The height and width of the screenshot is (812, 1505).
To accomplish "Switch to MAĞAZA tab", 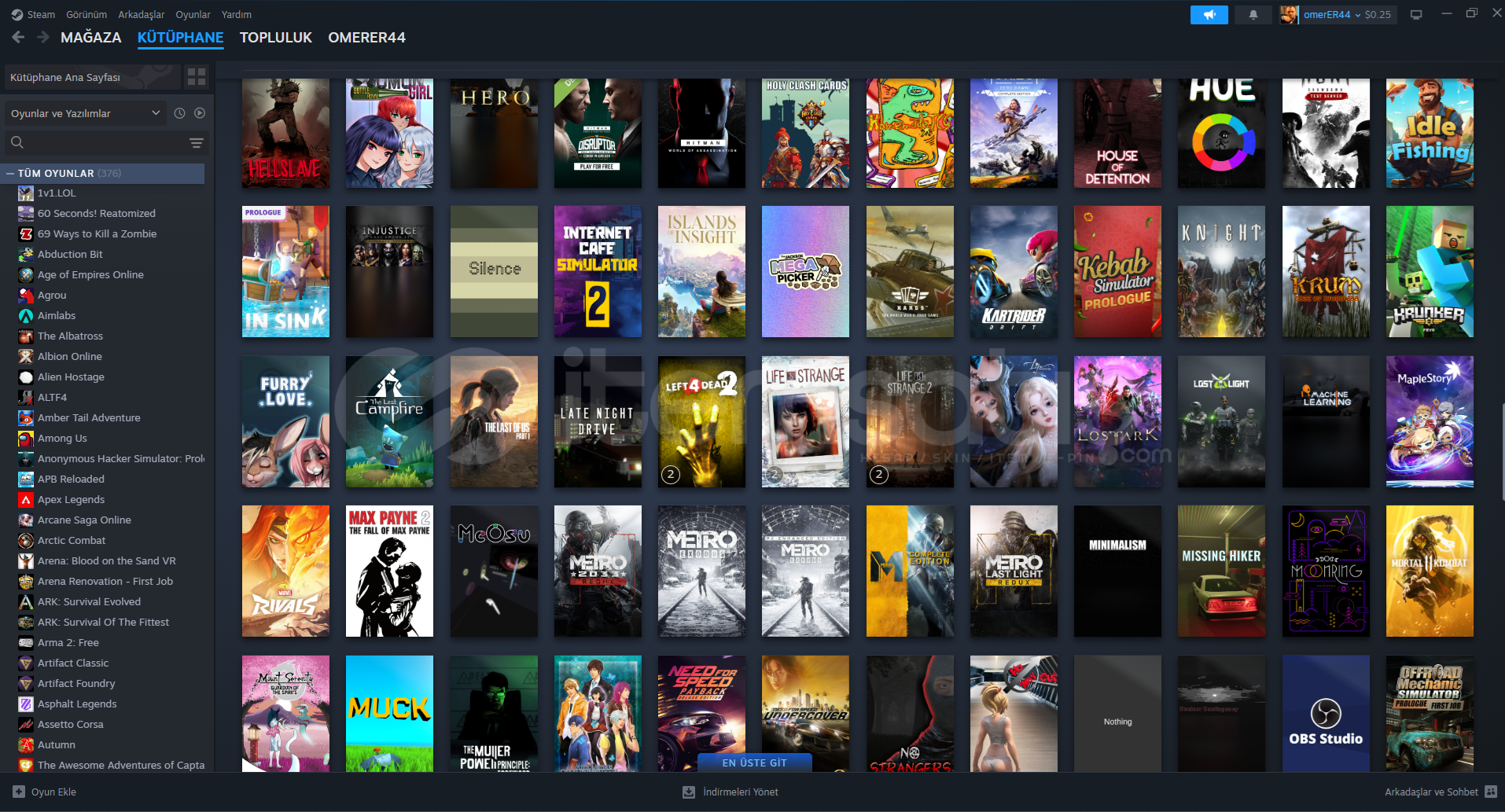I will [91, 37].
